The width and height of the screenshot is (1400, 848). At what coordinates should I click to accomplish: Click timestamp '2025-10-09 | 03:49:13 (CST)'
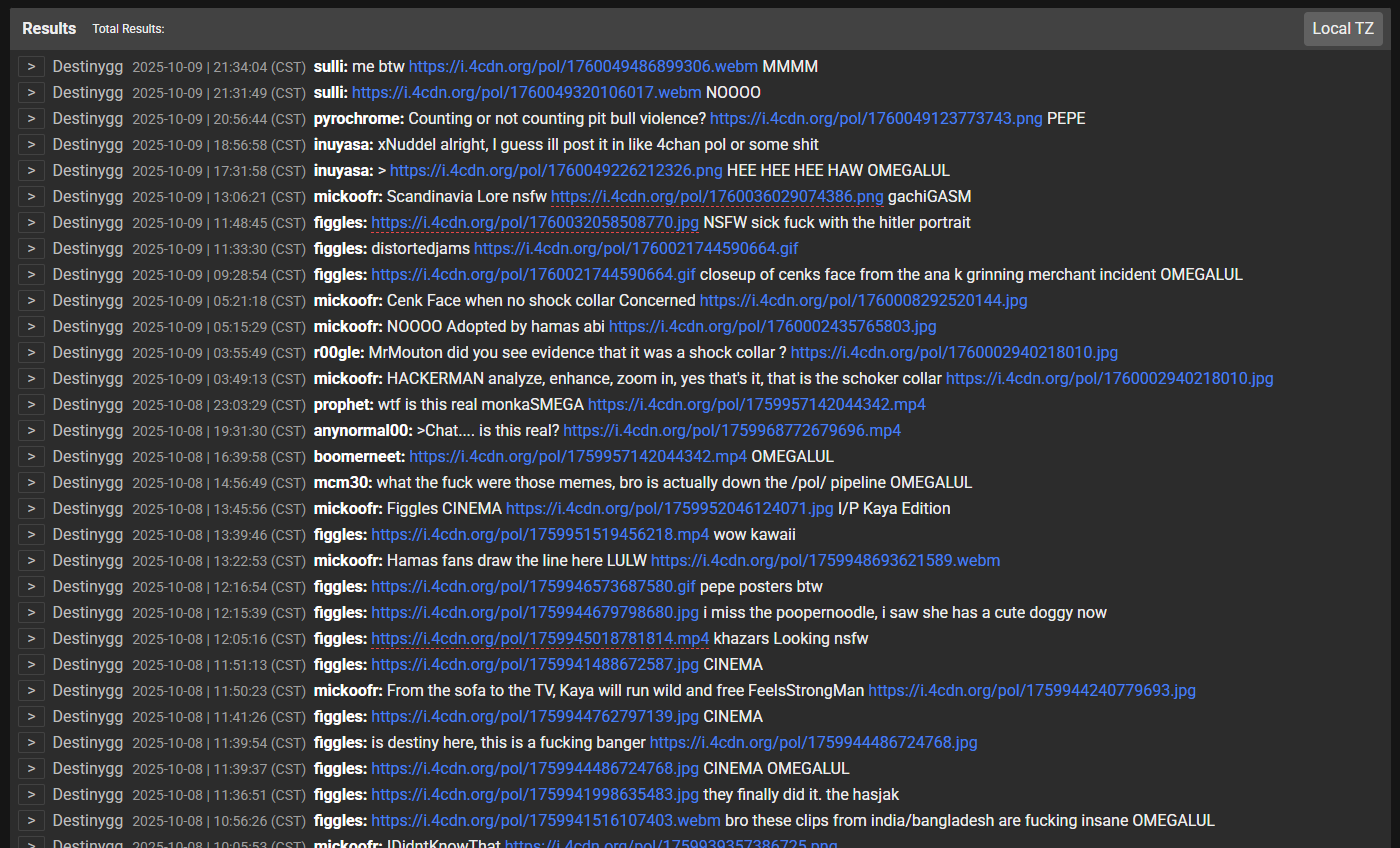coord(219,378)
